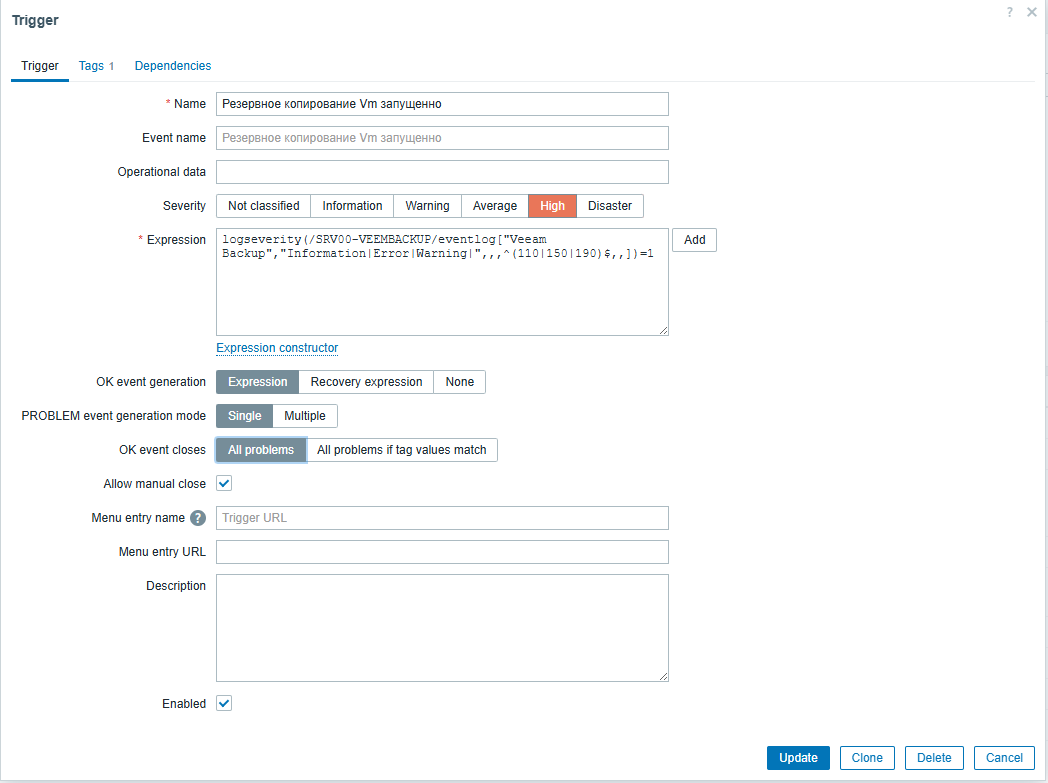Click Add next to the Expression field
1048x783 pixels.
pyautogui.click(x=694, y=240)
